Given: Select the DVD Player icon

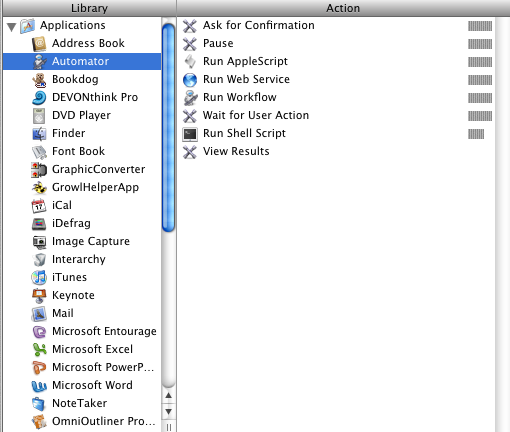Looking at the screenshot, I should [x=39, y=116].
